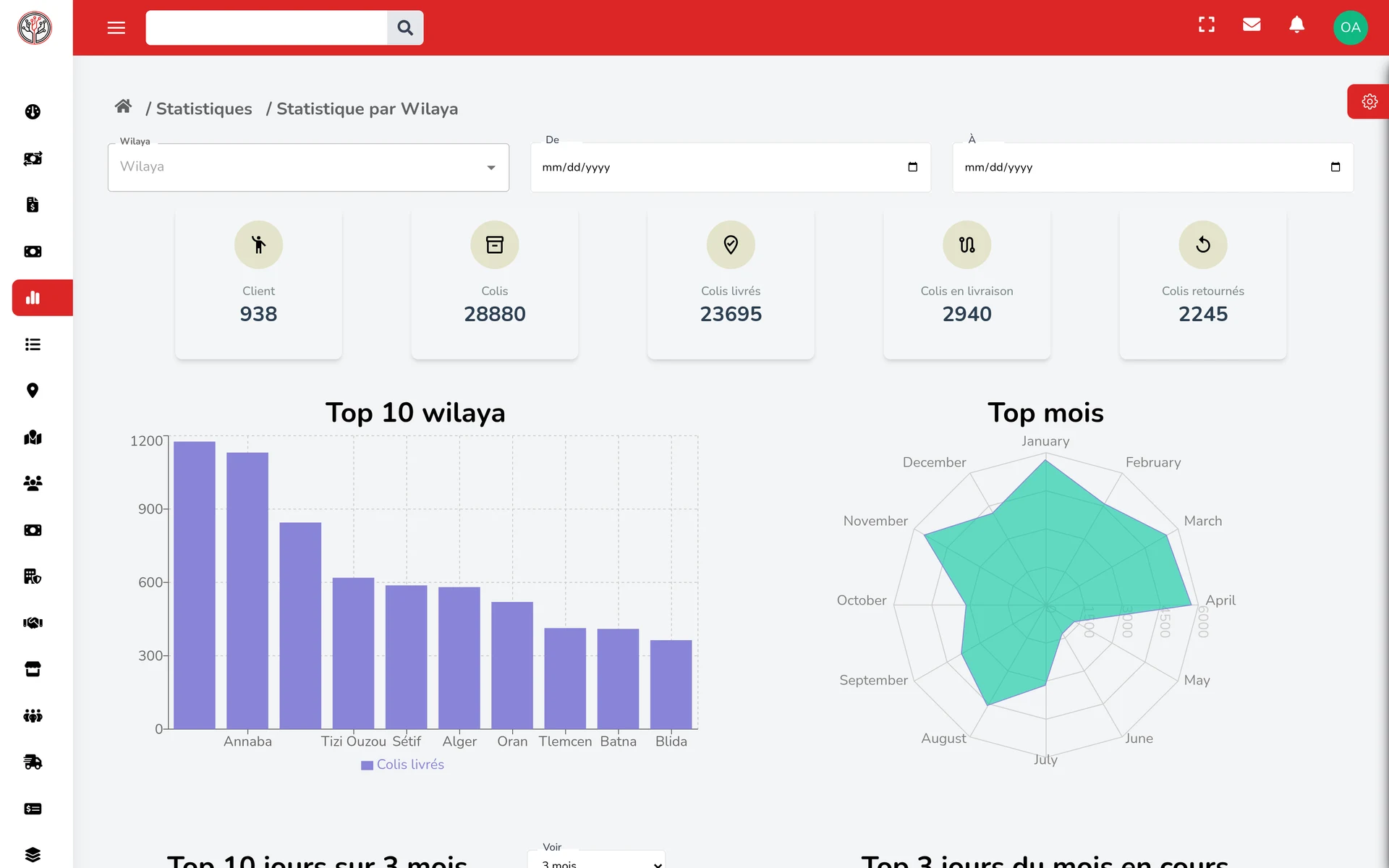This screenshot has width=1389, height=868.
Task: Click the Top 10 wilaya chart title
Action: (x=415, y=413)
